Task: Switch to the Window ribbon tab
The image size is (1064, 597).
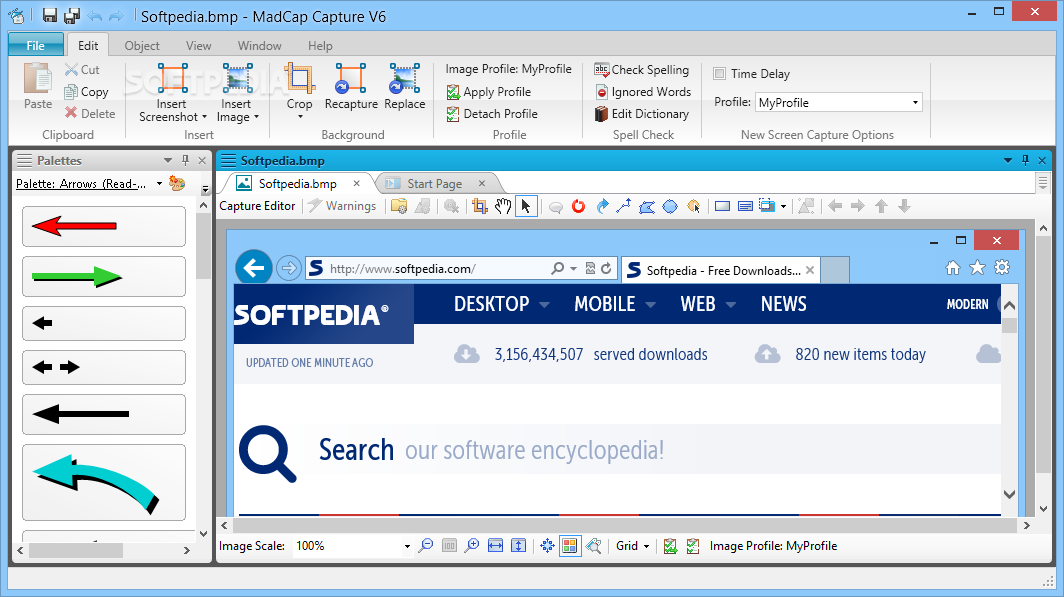Action: point(259,45)
